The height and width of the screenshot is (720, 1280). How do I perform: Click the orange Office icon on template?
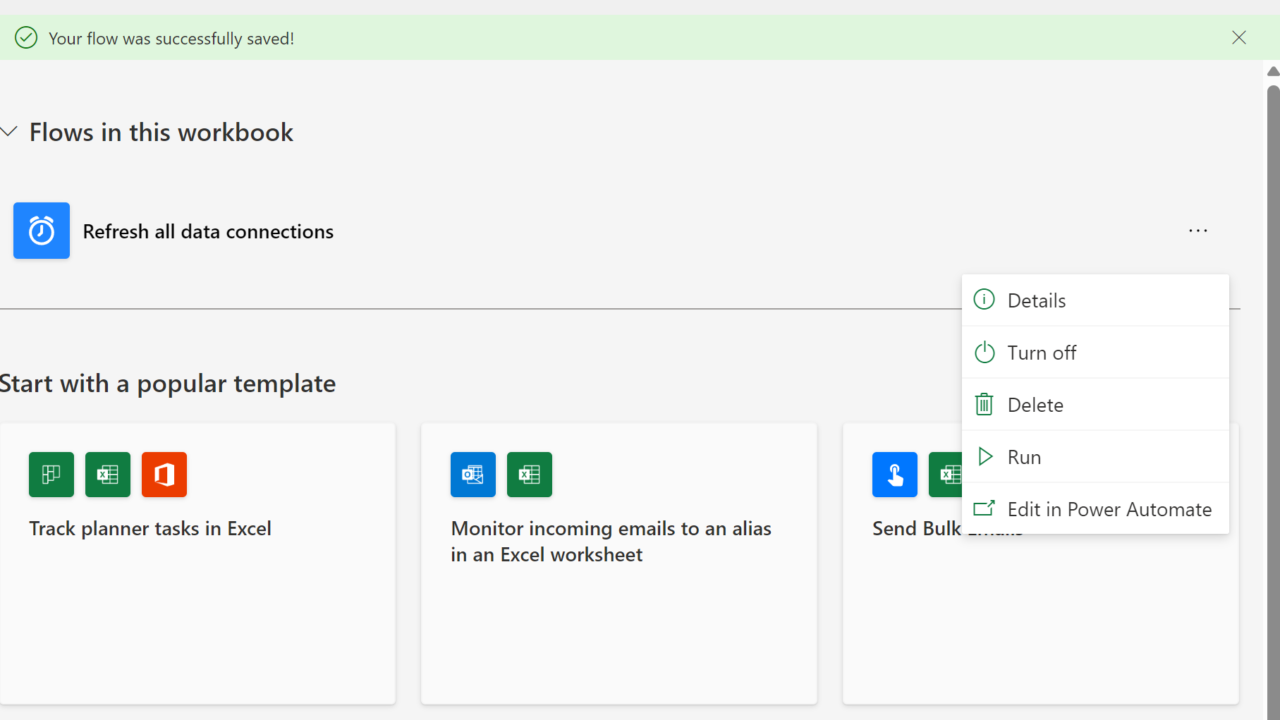[x=164, y=475]
